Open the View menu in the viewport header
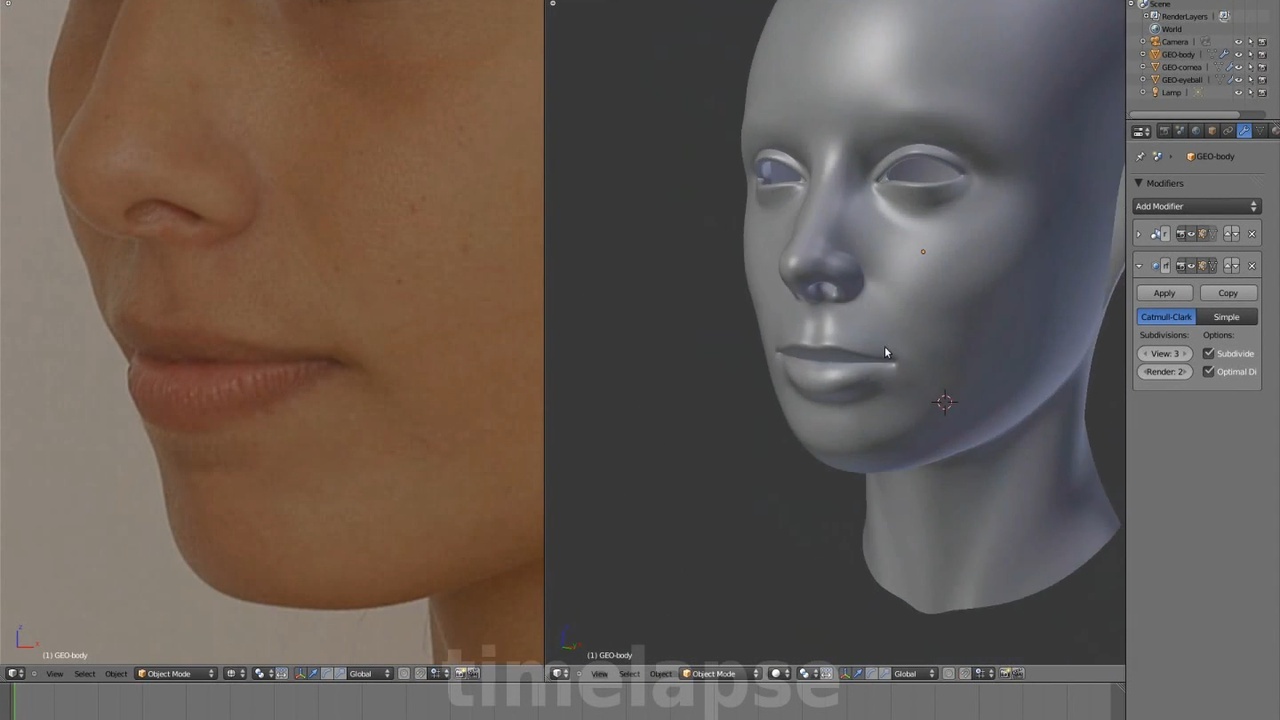The image size is (1280, 720). click(598, 673)
